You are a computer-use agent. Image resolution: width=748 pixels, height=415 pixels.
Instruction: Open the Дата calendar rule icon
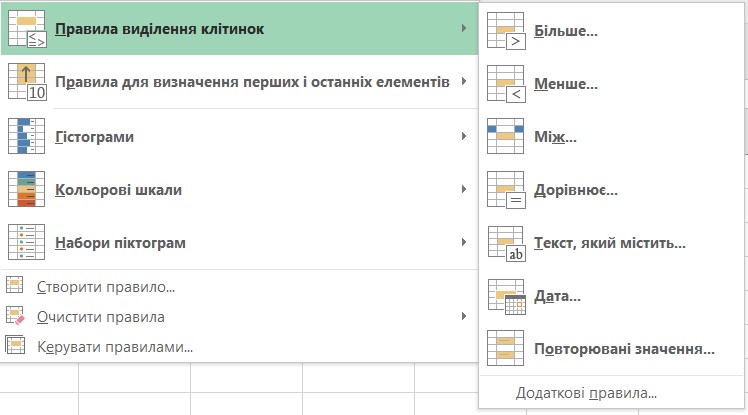506,296
